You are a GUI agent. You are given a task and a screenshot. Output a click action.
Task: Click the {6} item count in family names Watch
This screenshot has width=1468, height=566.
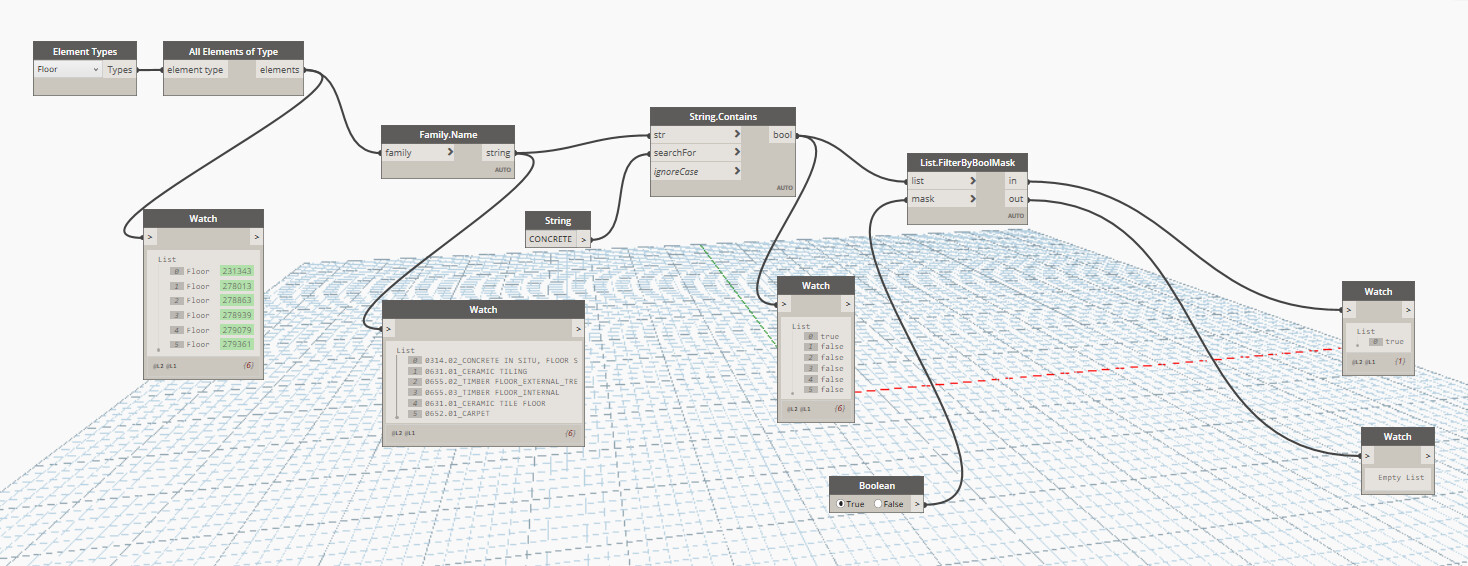[x=570, y=433]
